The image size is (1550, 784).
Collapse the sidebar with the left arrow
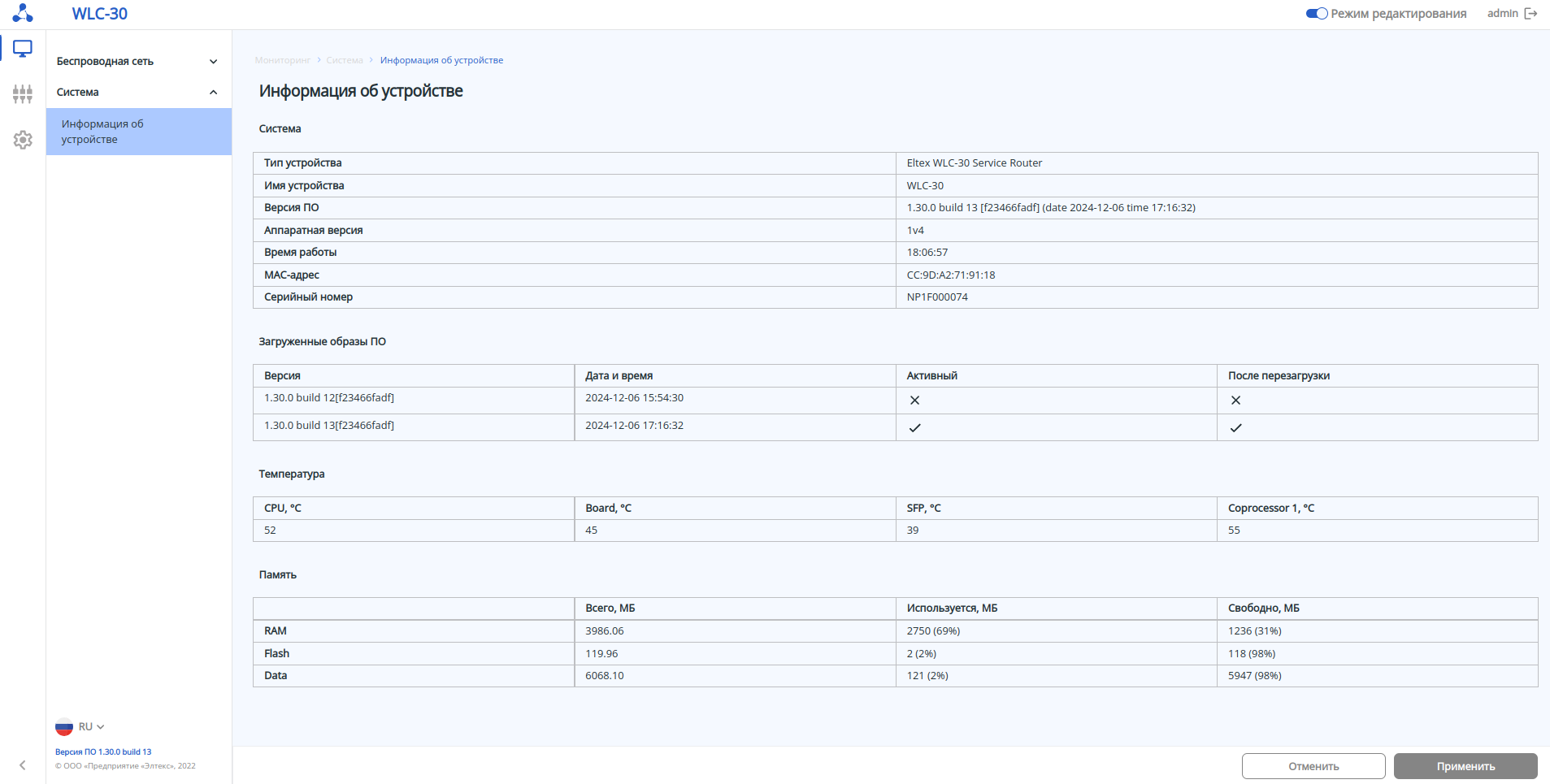23,765
